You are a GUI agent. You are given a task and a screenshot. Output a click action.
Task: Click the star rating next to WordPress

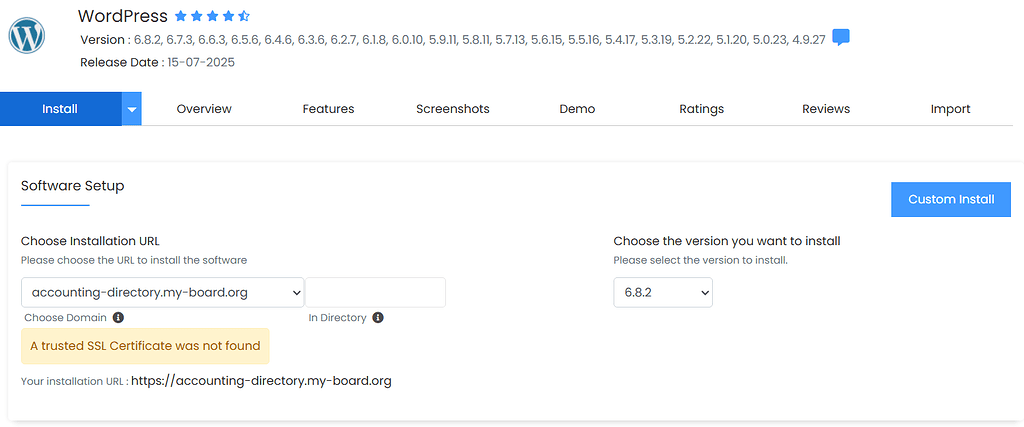(212, 16)
